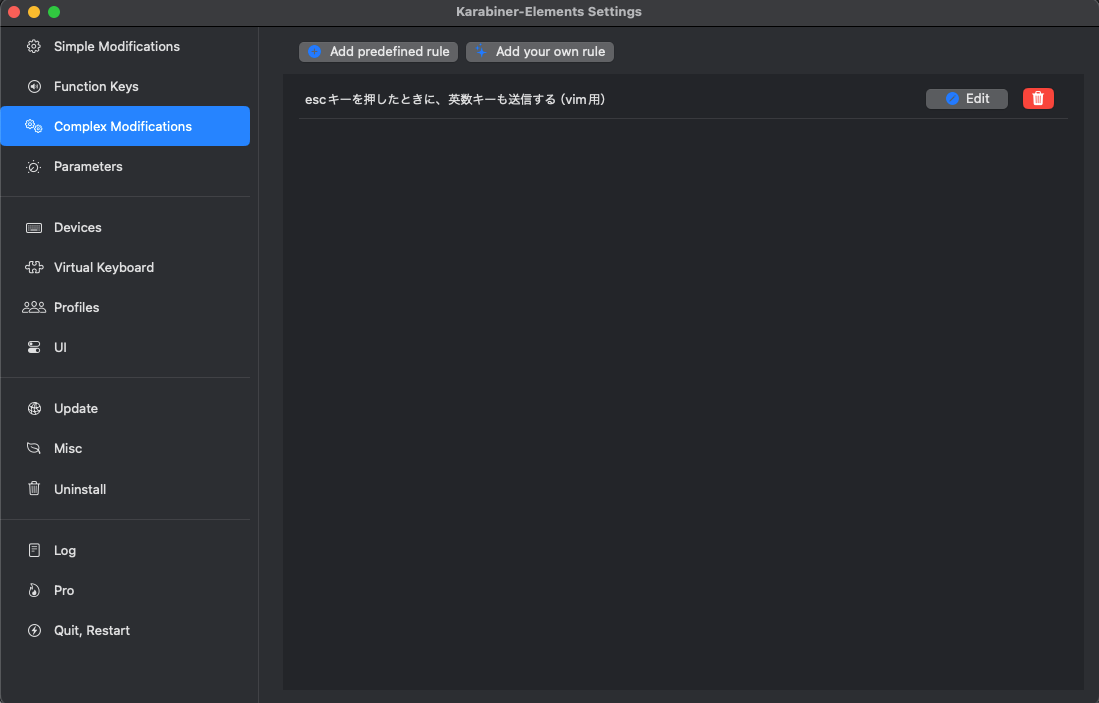This screenshot has width=1099, height=703.
Task: Select Devices in the sidebar
Action: pos(77,227)
